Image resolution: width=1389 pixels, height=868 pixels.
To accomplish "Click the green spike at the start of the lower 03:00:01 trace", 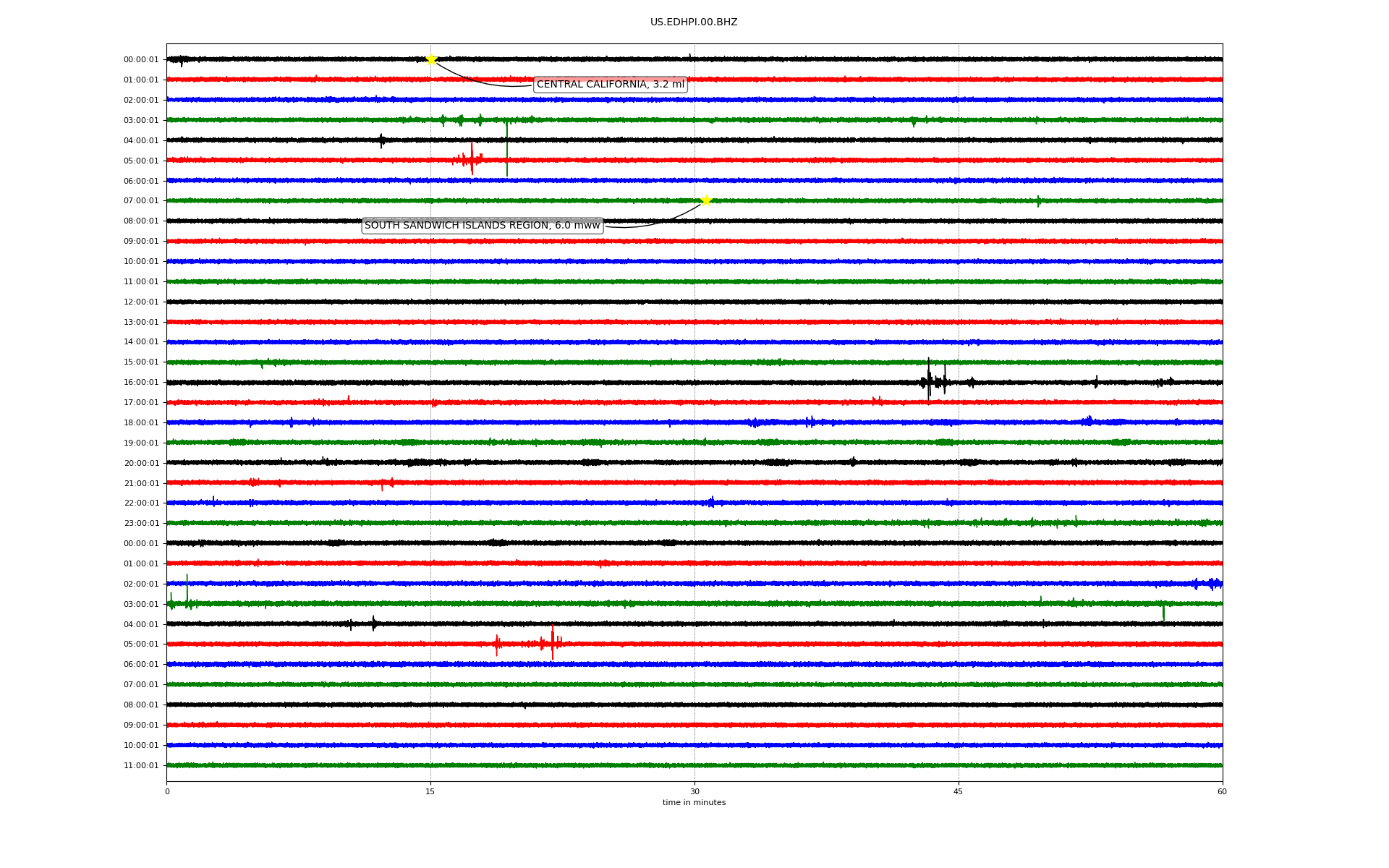I will (x=187, y=590).
